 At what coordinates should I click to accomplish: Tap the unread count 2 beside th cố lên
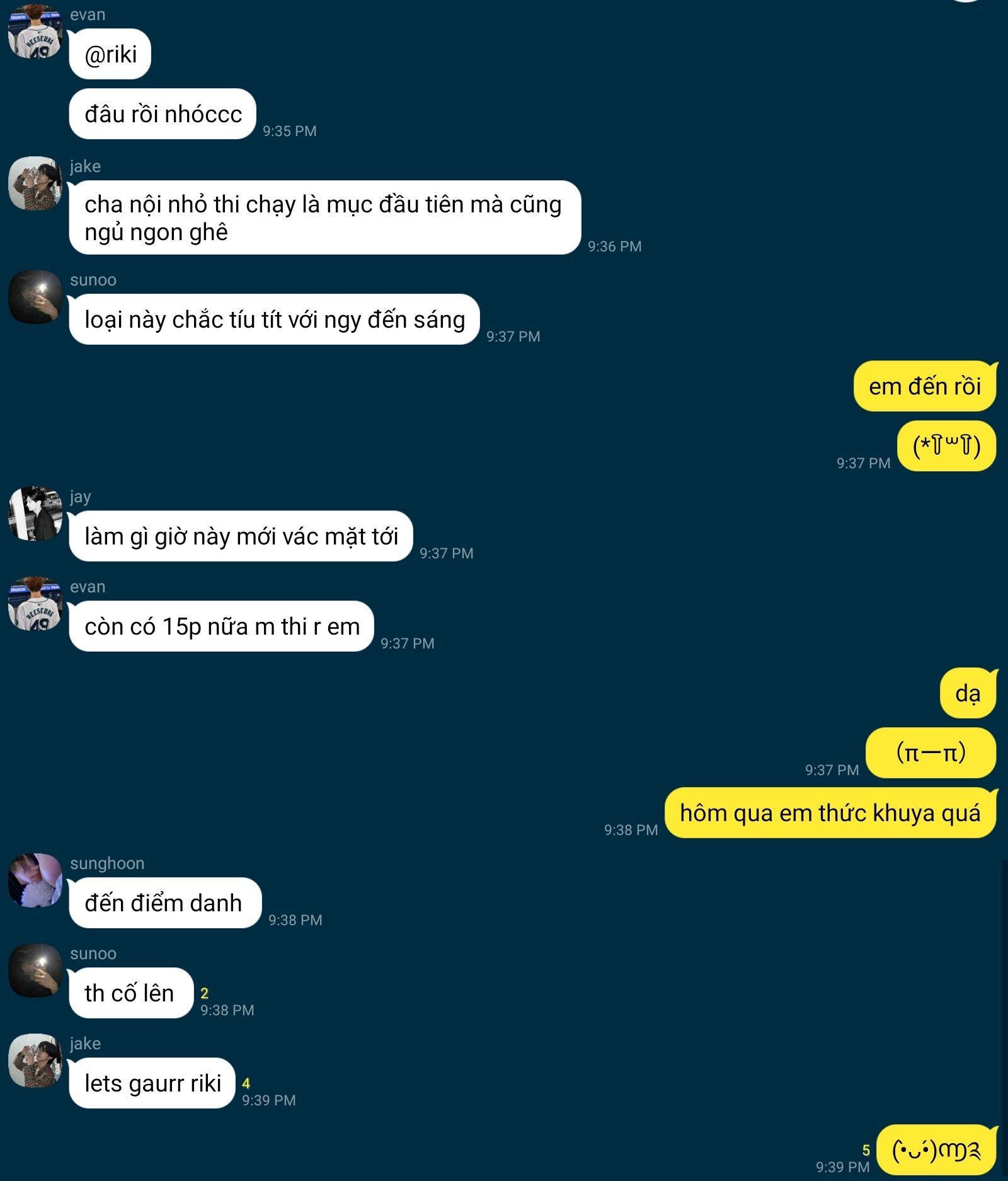(x=204, y=993)
